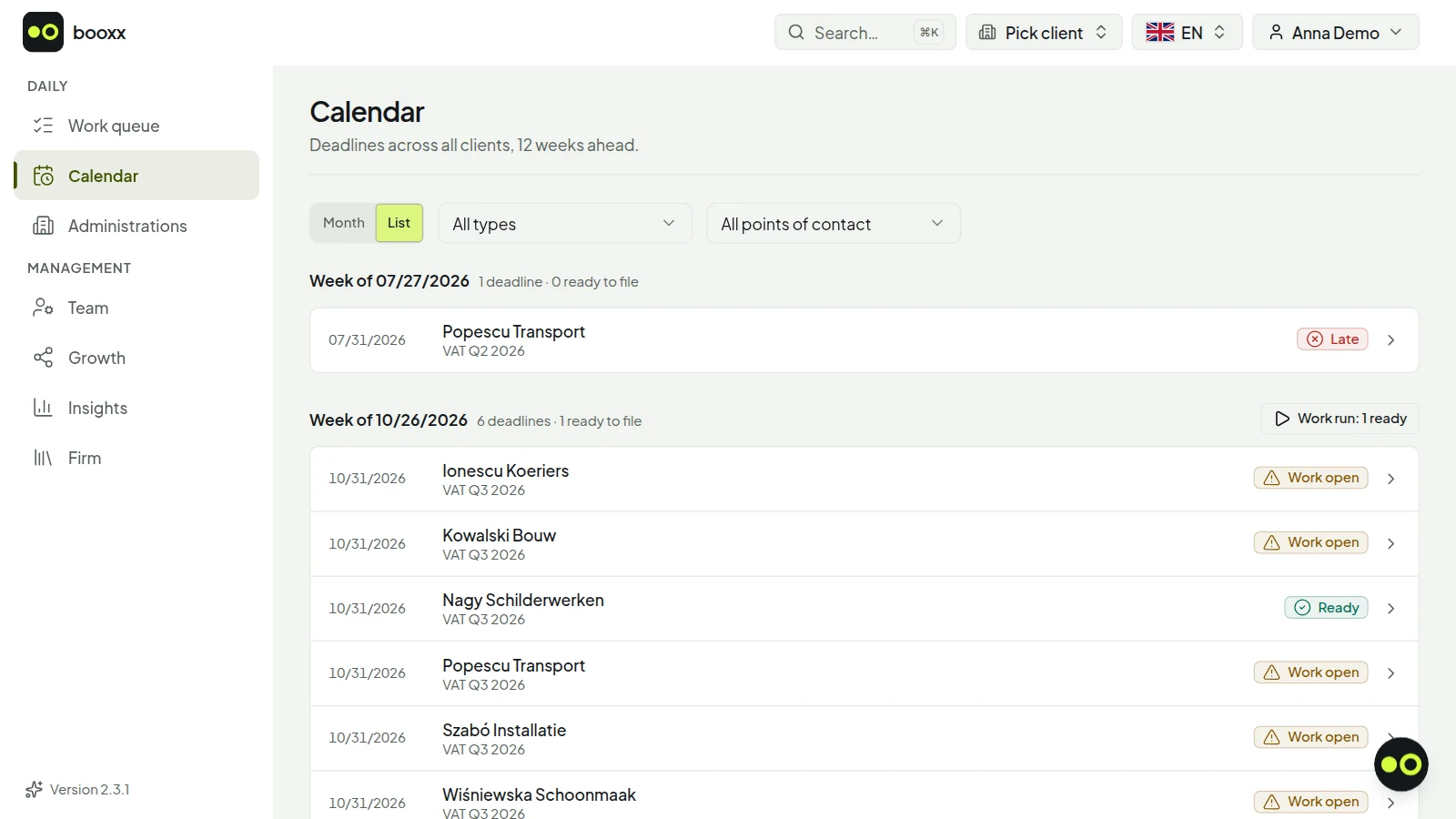This screenshot has width=1456, height=819.
Task: Click the Firm library icon
Action: 43,458
